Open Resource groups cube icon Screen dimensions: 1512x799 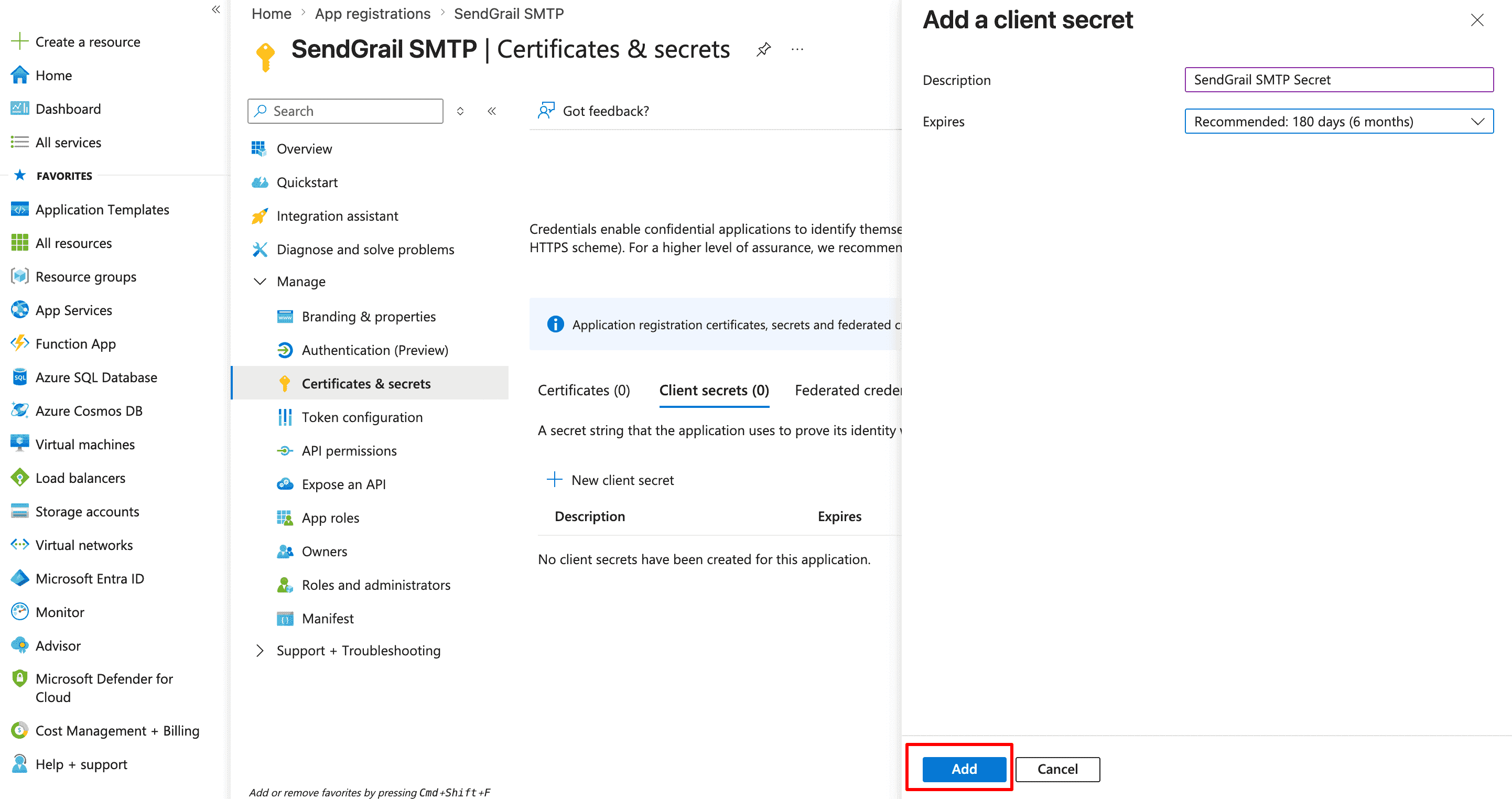coord(19,276)
